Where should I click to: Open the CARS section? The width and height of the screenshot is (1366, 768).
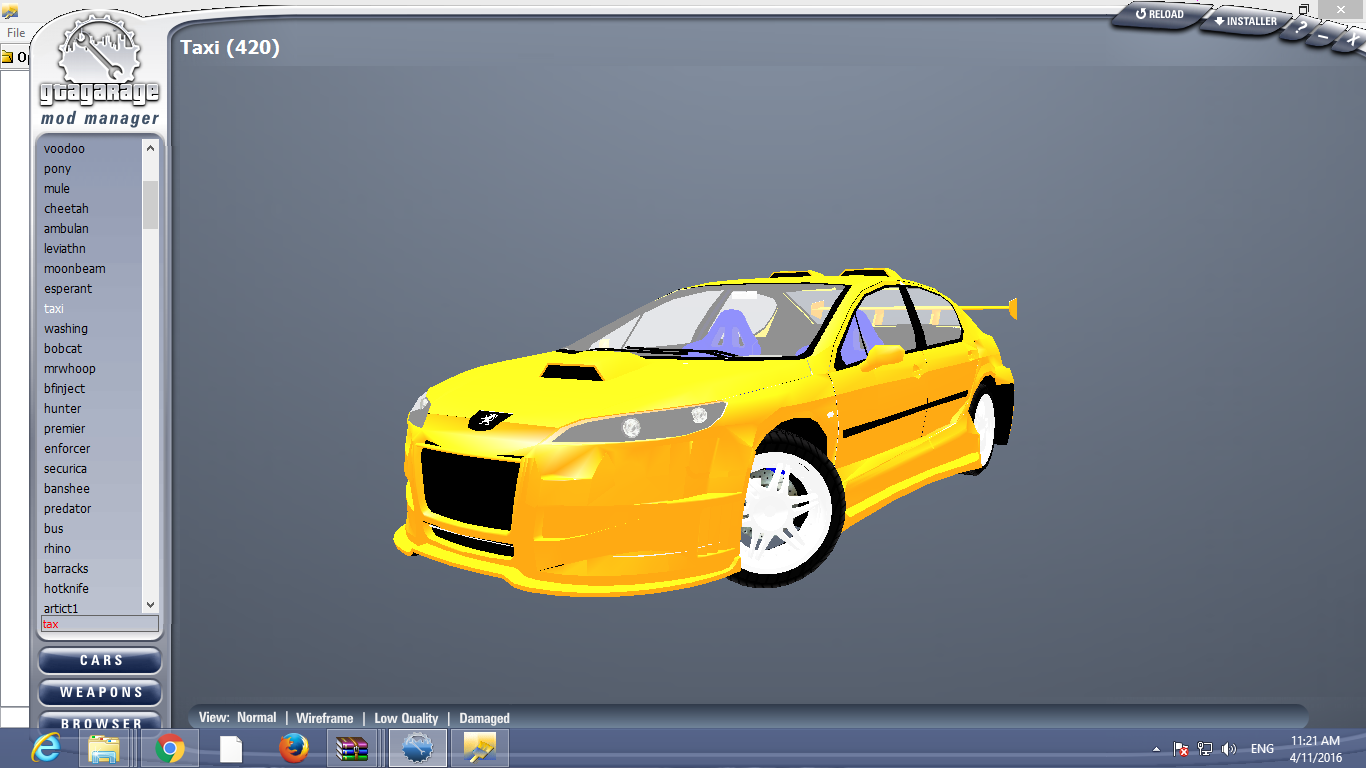tap(100, 661)
